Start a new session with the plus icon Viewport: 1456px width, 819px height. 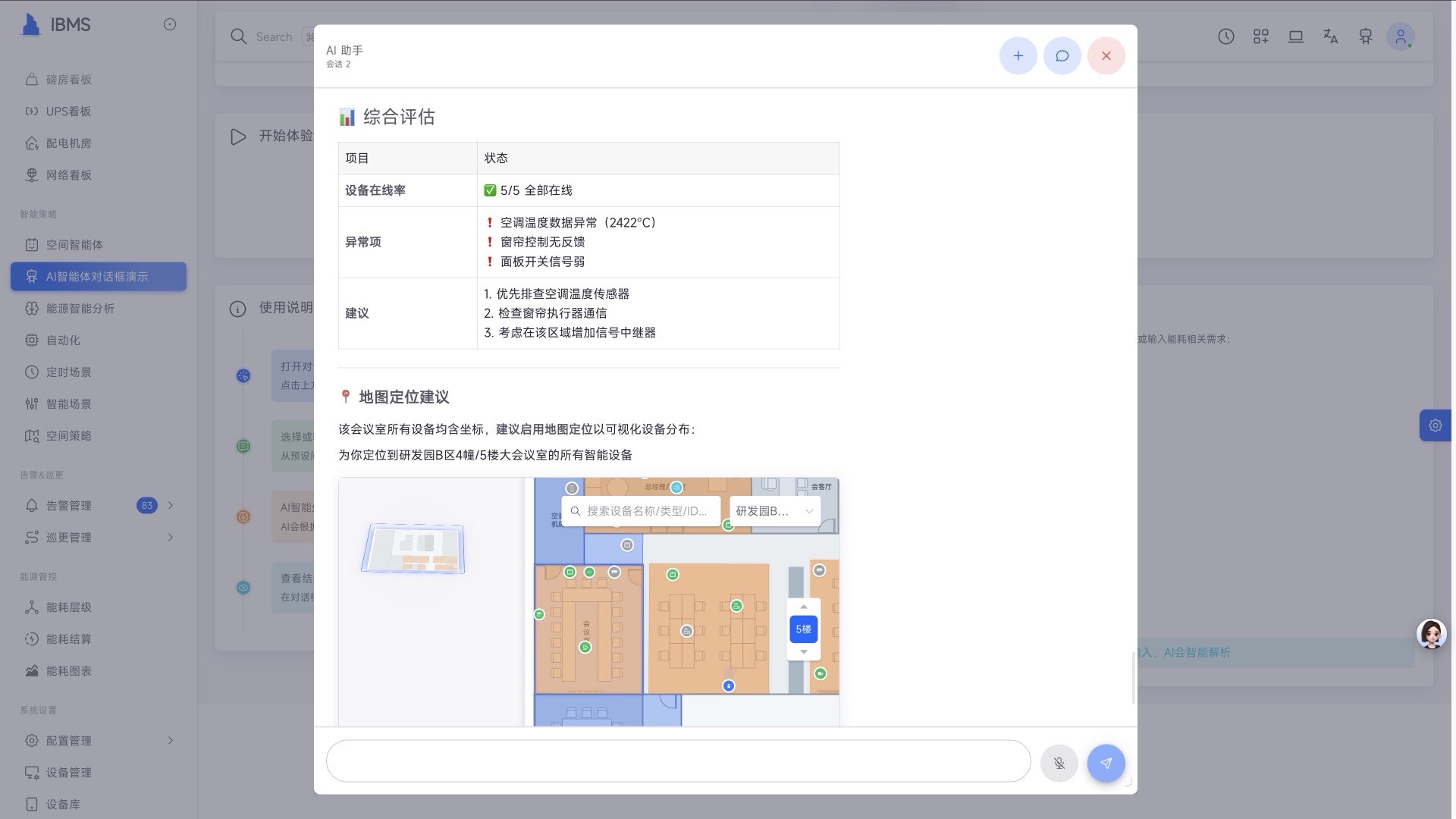(x=1018, y=55)
